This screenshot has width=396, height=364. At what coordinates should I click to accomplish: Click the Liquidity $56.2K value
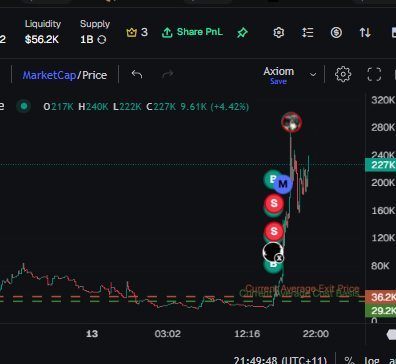[x=42, y=40]
